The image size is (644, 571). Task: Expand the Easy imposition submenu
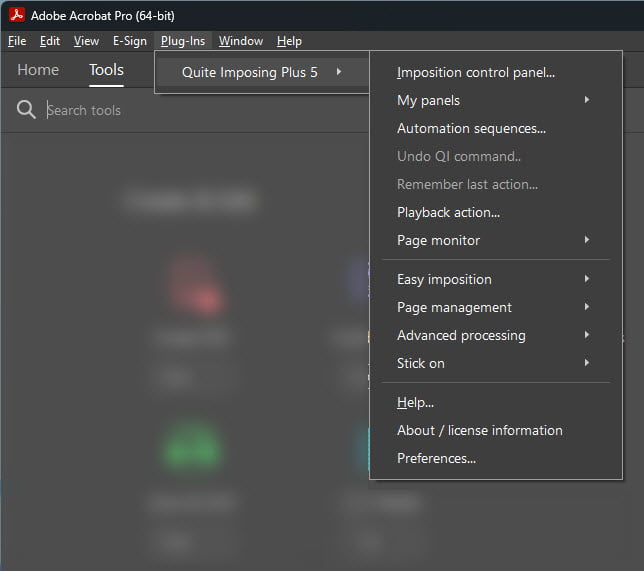point(496,279)
